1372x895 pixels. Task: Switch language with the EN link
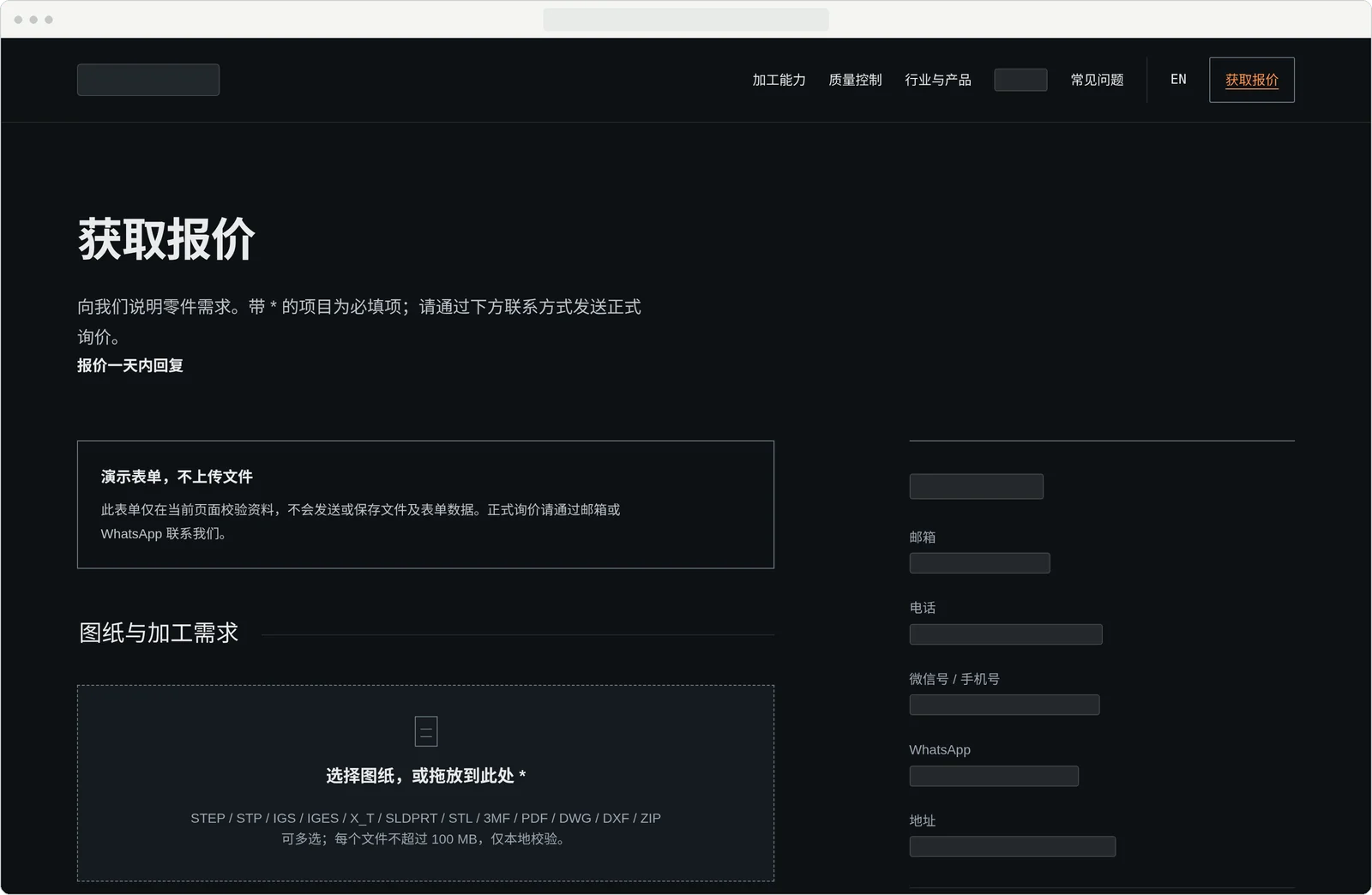[1178, 80]
